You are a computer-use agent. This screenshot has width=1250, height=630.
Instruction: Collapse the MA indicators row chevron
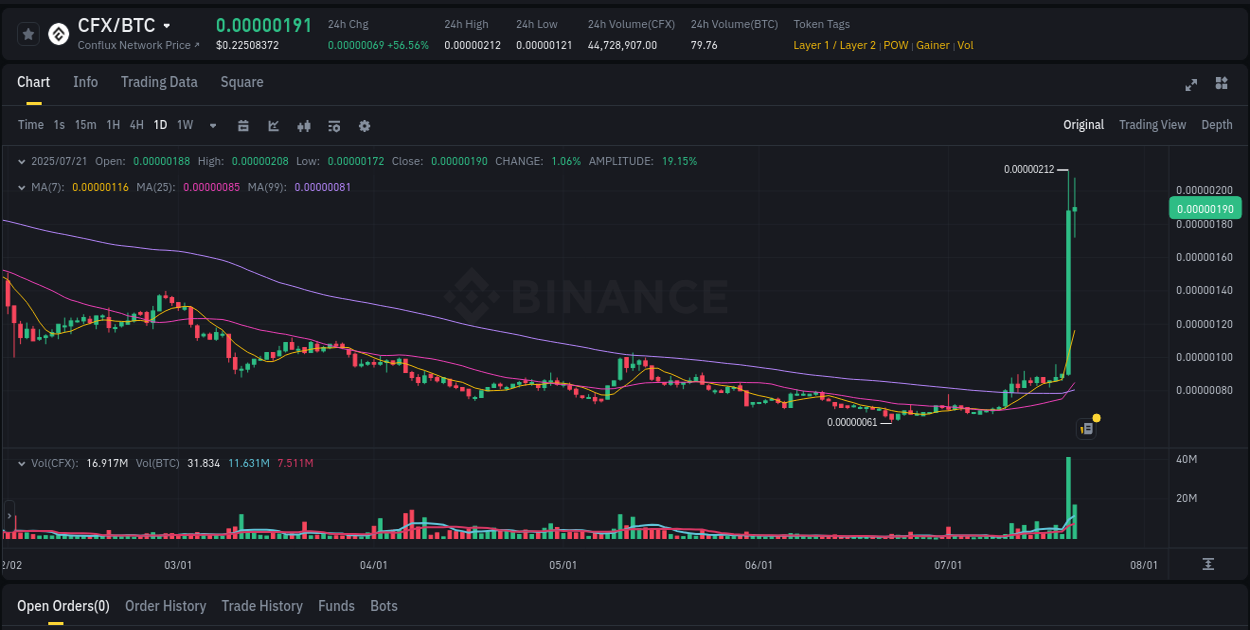click(x=22, y=186)
